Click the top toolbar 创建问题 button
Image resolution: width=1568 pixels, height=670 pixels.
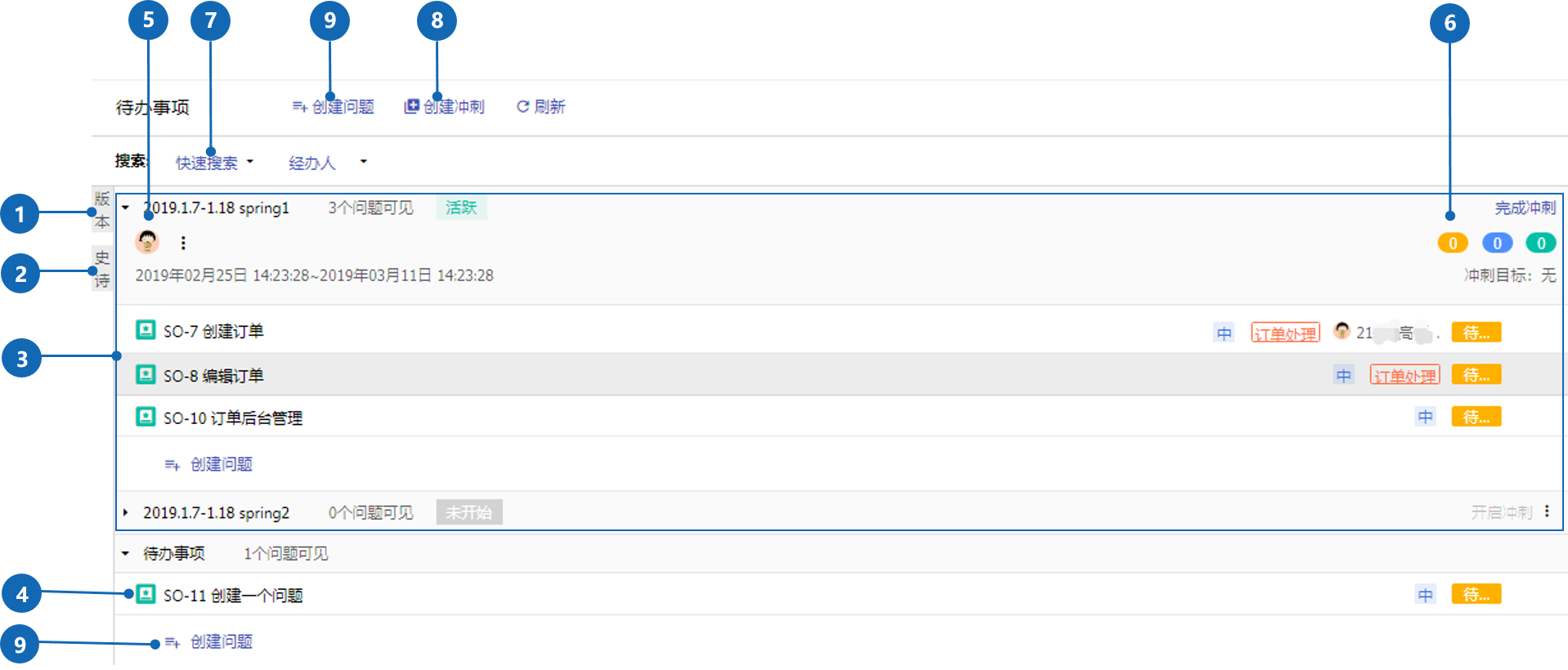(333, 107)
